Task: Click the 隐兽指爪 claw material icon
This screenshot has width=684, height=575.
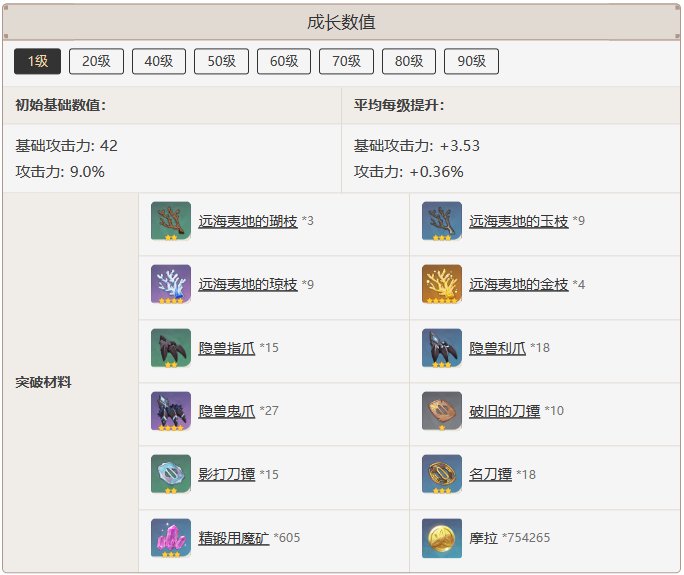Action: point(171,348)
